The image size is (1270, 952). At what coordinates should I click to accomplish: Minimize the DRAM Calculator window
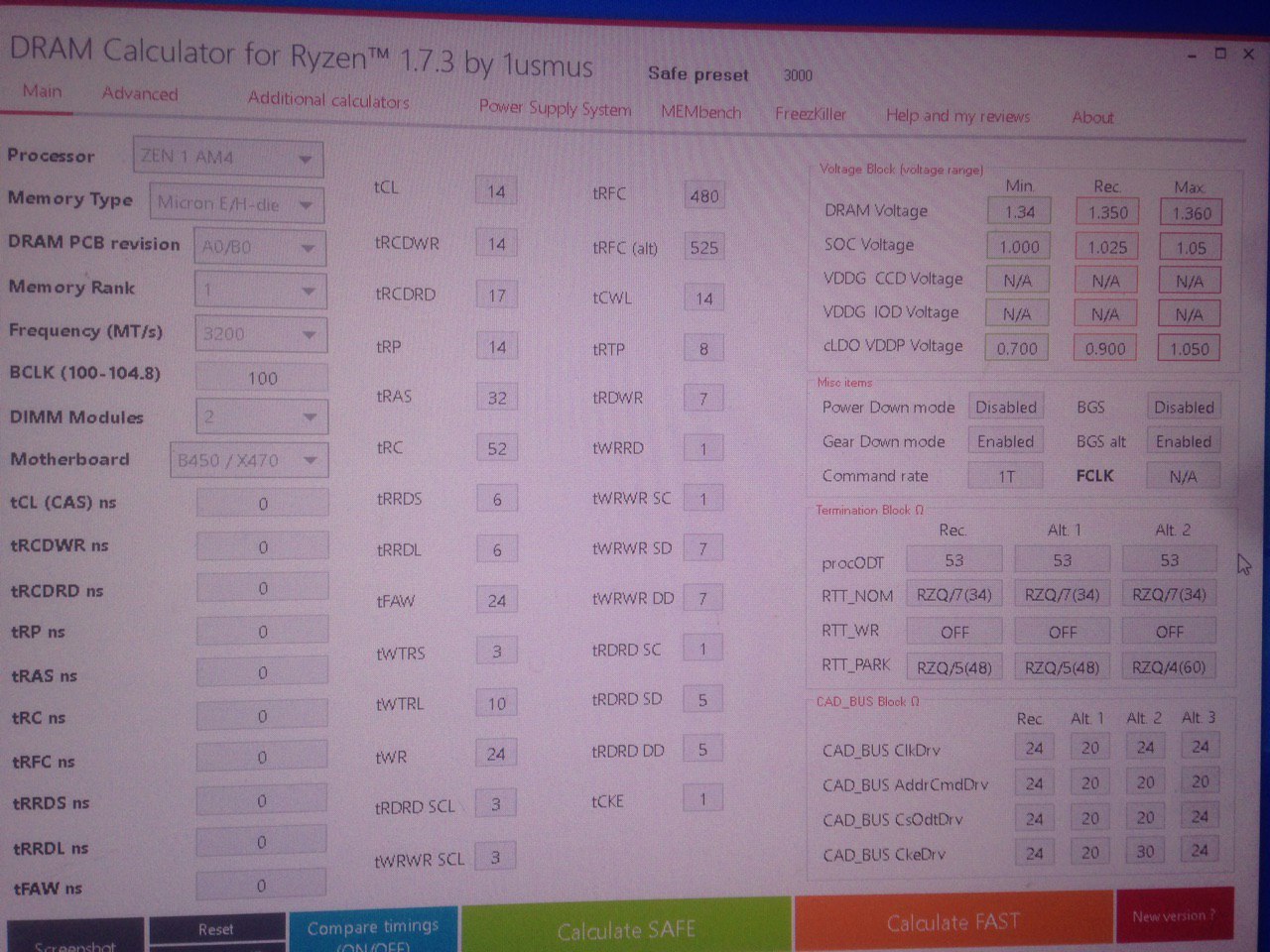(1192, 56)
